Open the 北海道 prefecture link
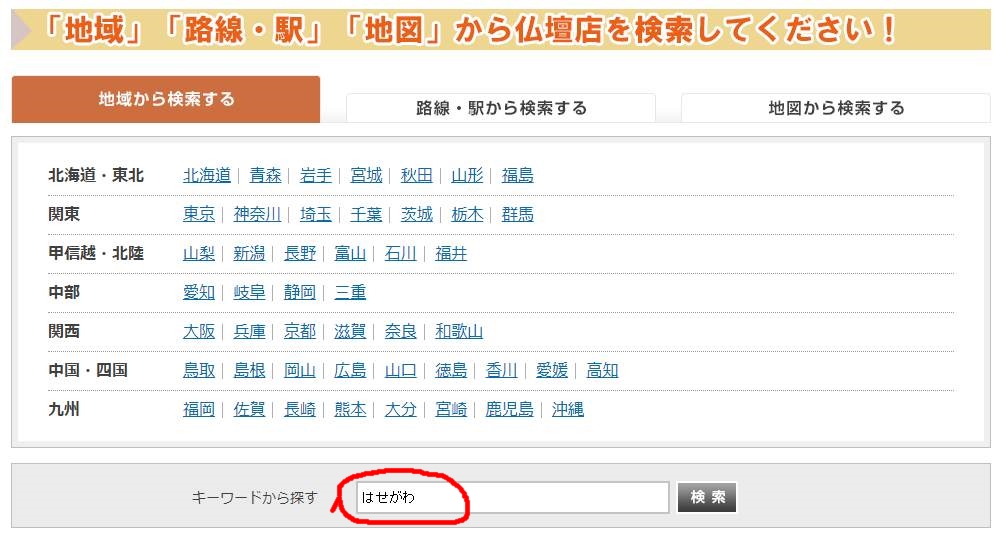 point(206,175)
